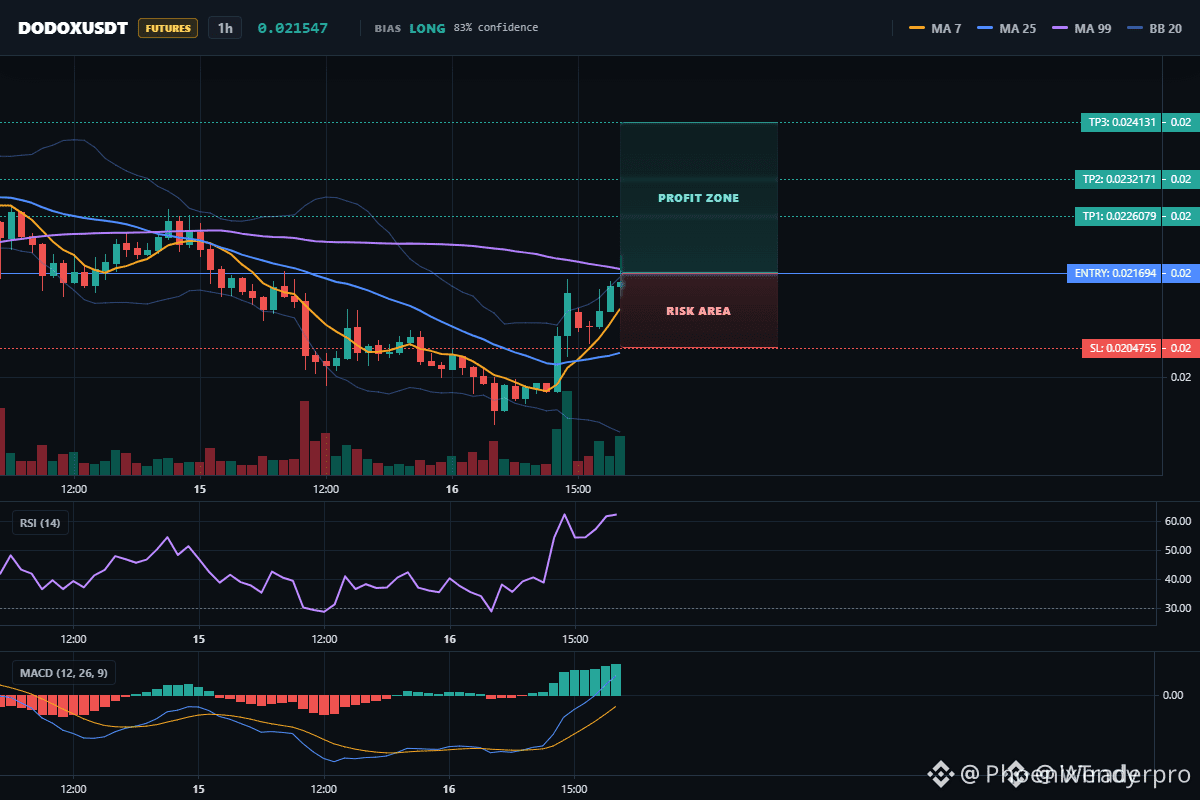Screen dimensions: 1200x800
Task: Click the 40.00 RSI axis value
Action: pyautogui.click(x=1178, y=579)
